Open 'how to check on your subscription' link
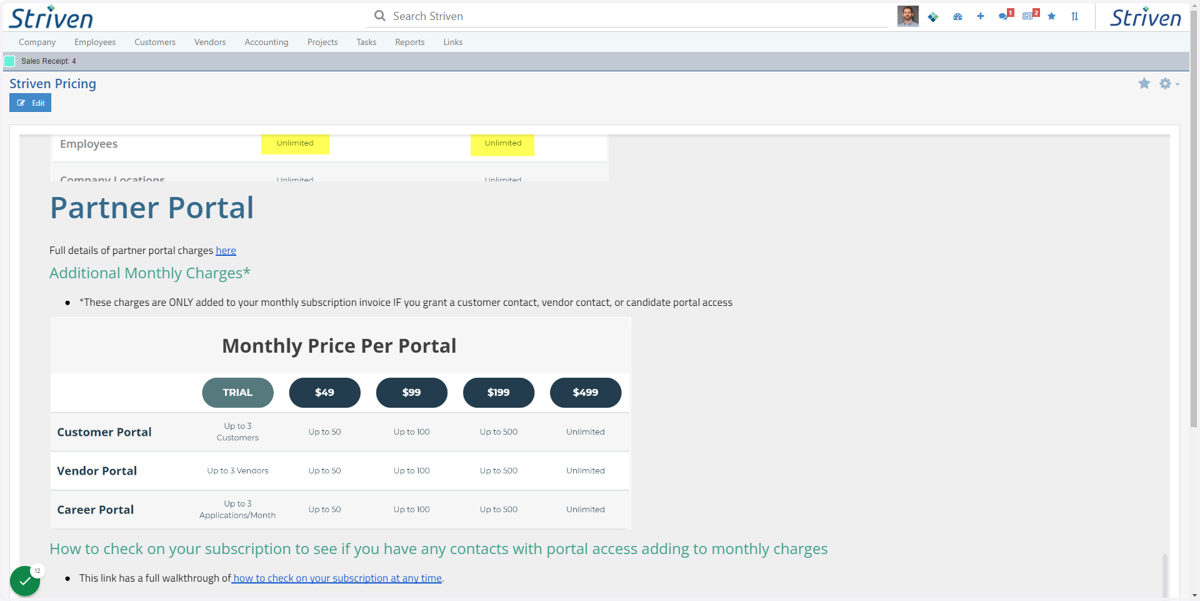This screenshot has height=601, width=1200. [337, 578]
